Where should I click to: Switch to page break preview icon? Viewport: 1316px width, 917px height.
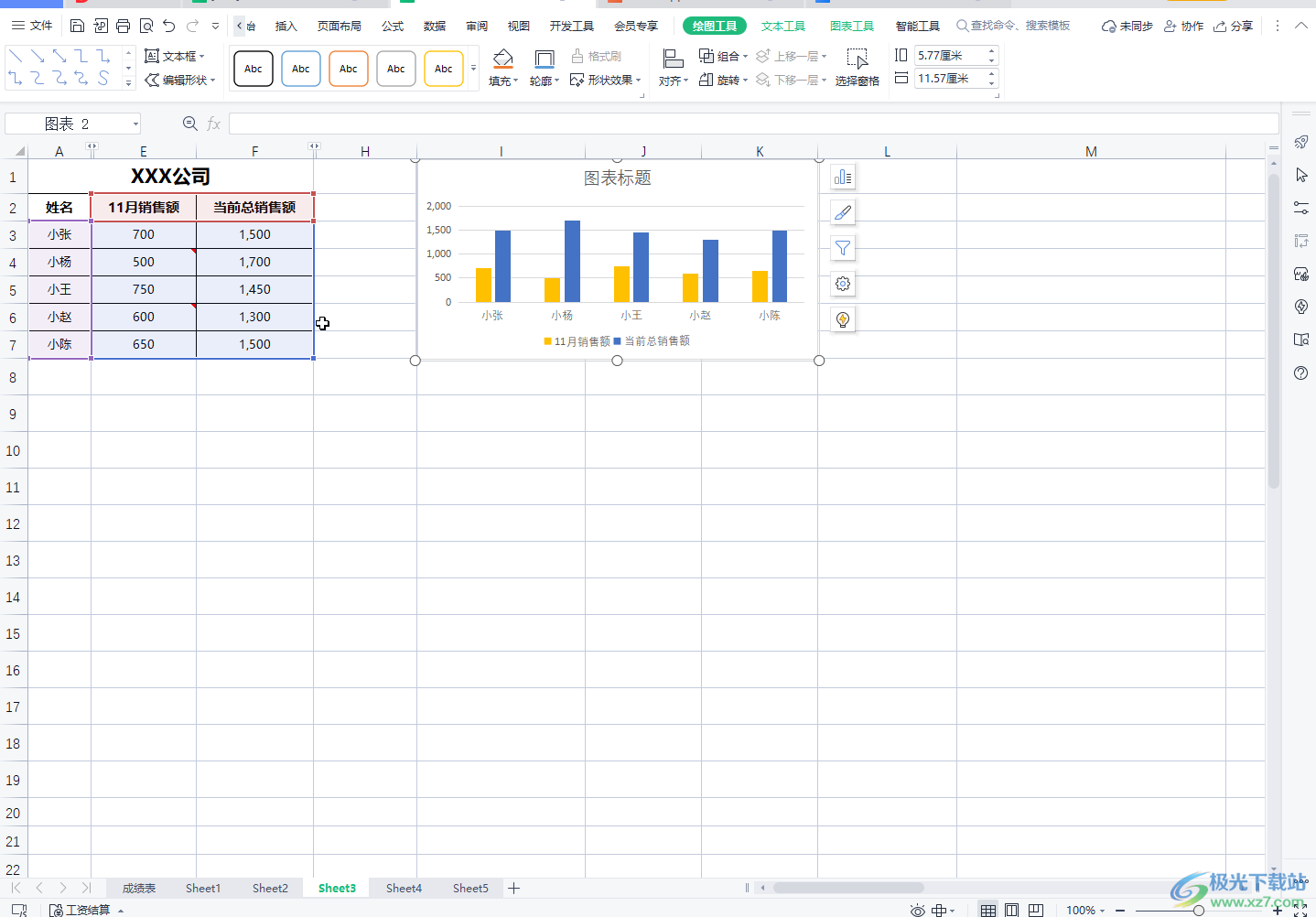point(1036,910)
